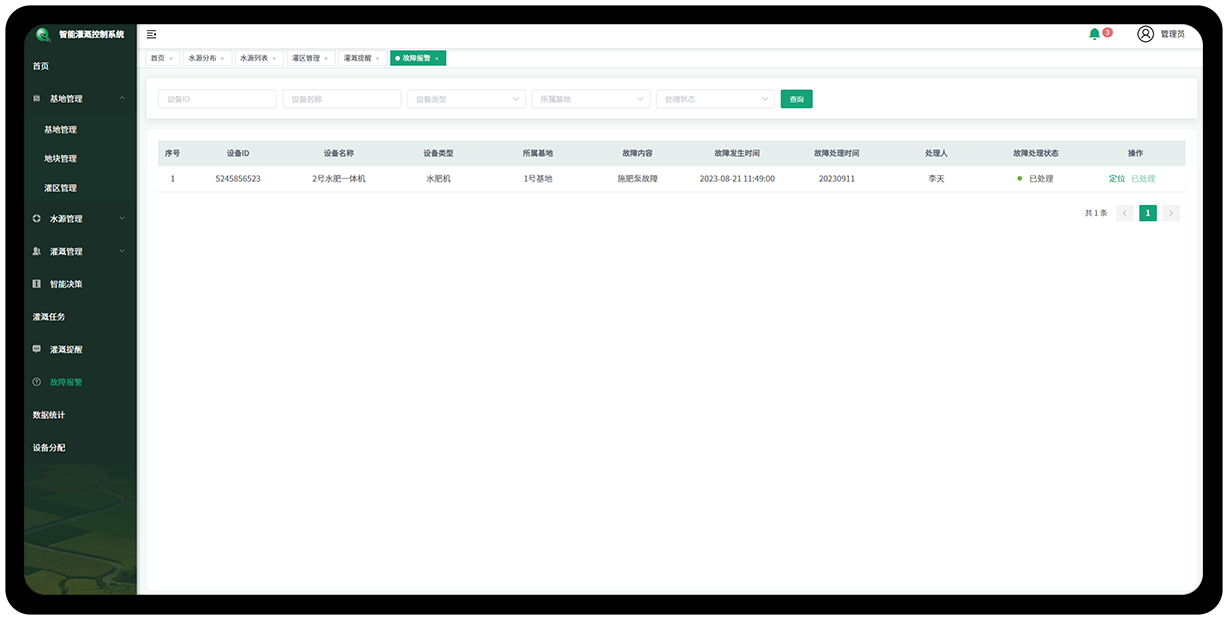This screenshot has height=620, width=1228.
Task: Focus the 设备ID input field
Action: (x=217, y=99)
